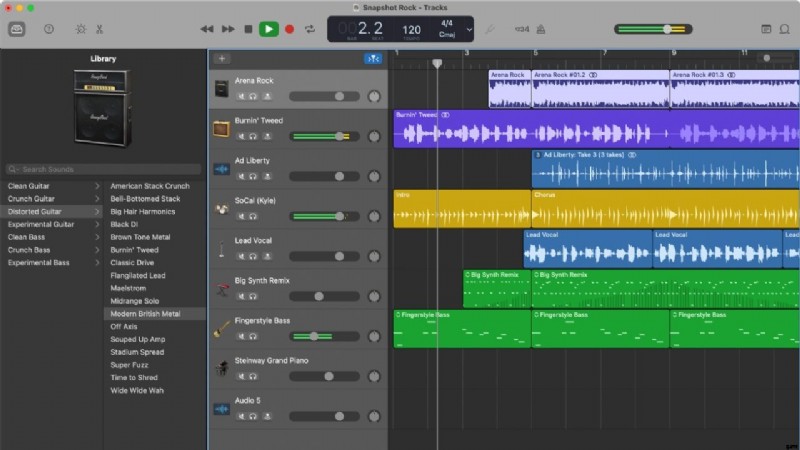
Task: Click the green Play button
Action: pos(268,30)
